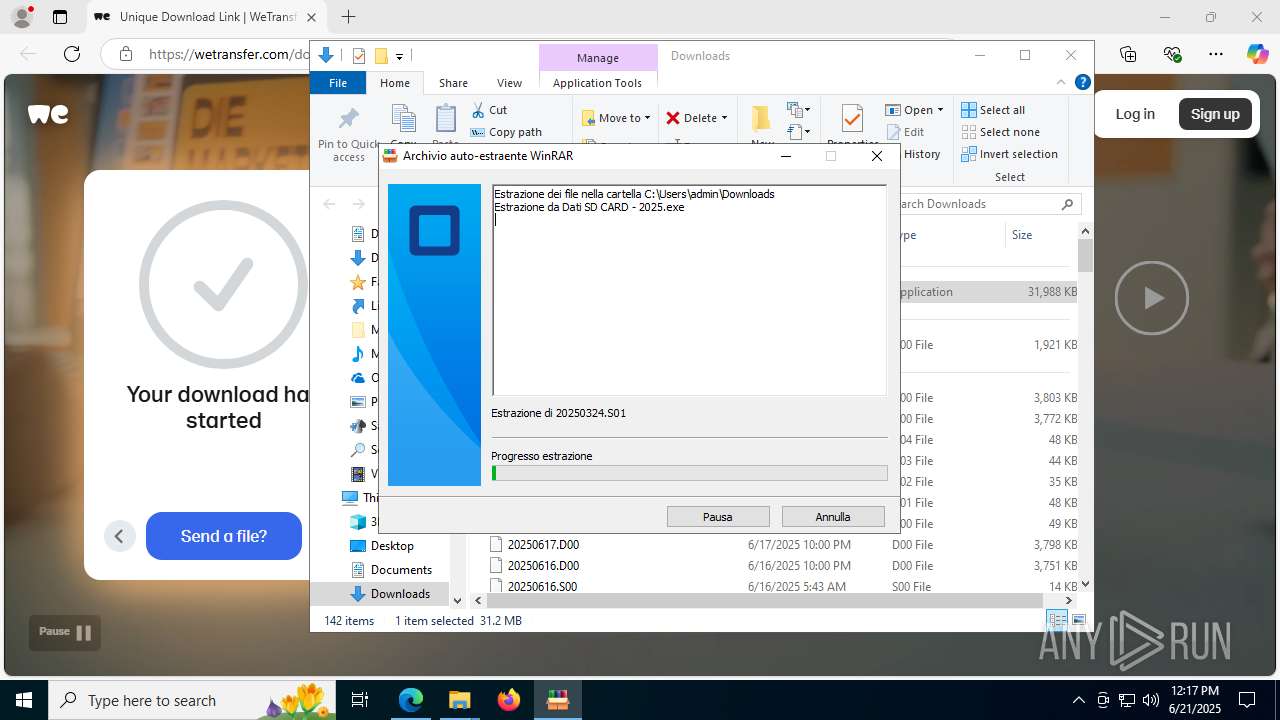1280x720 pixels.
Task: Open File Explorer from taskbar
Action: click(459, 700)
